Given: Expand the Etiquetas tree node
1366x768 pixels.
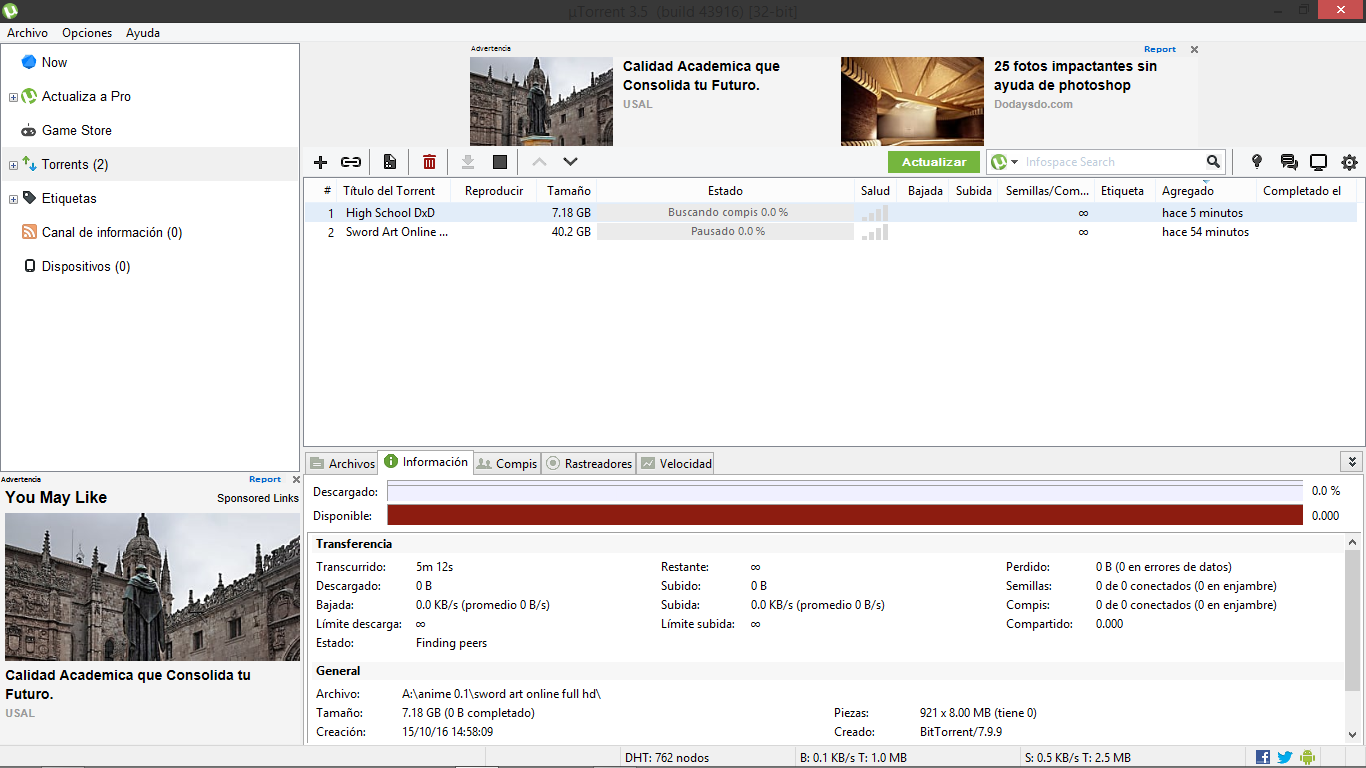Looking at the screenshot, I should click(x=13, y=199).
